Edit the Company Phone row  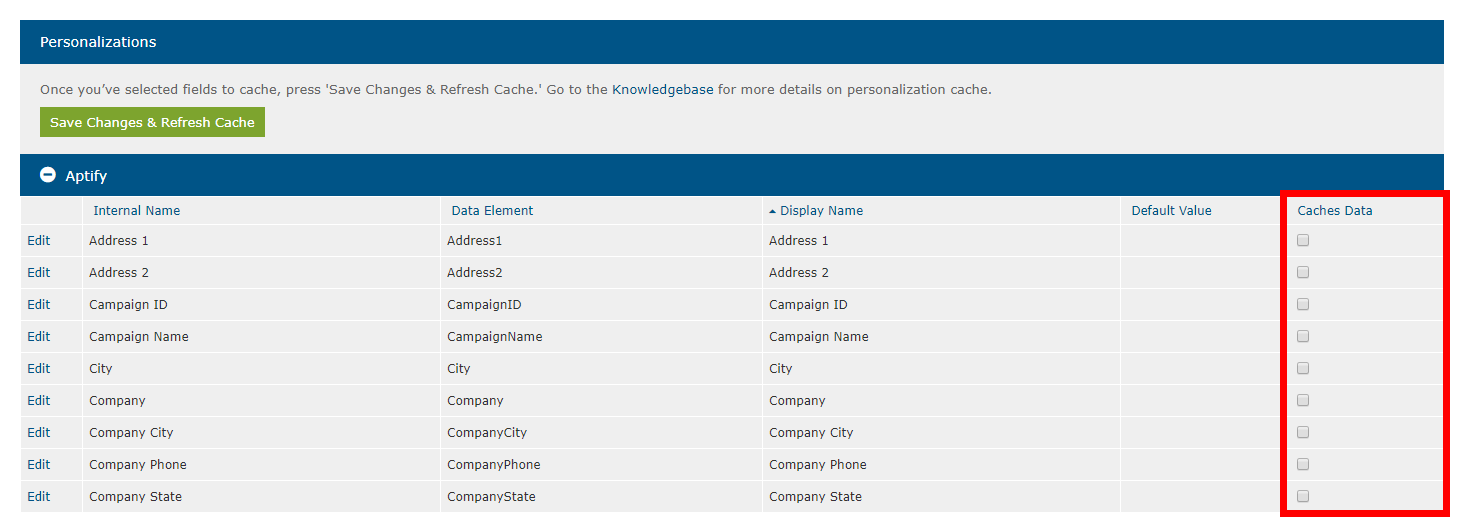[x=39, y=464]
